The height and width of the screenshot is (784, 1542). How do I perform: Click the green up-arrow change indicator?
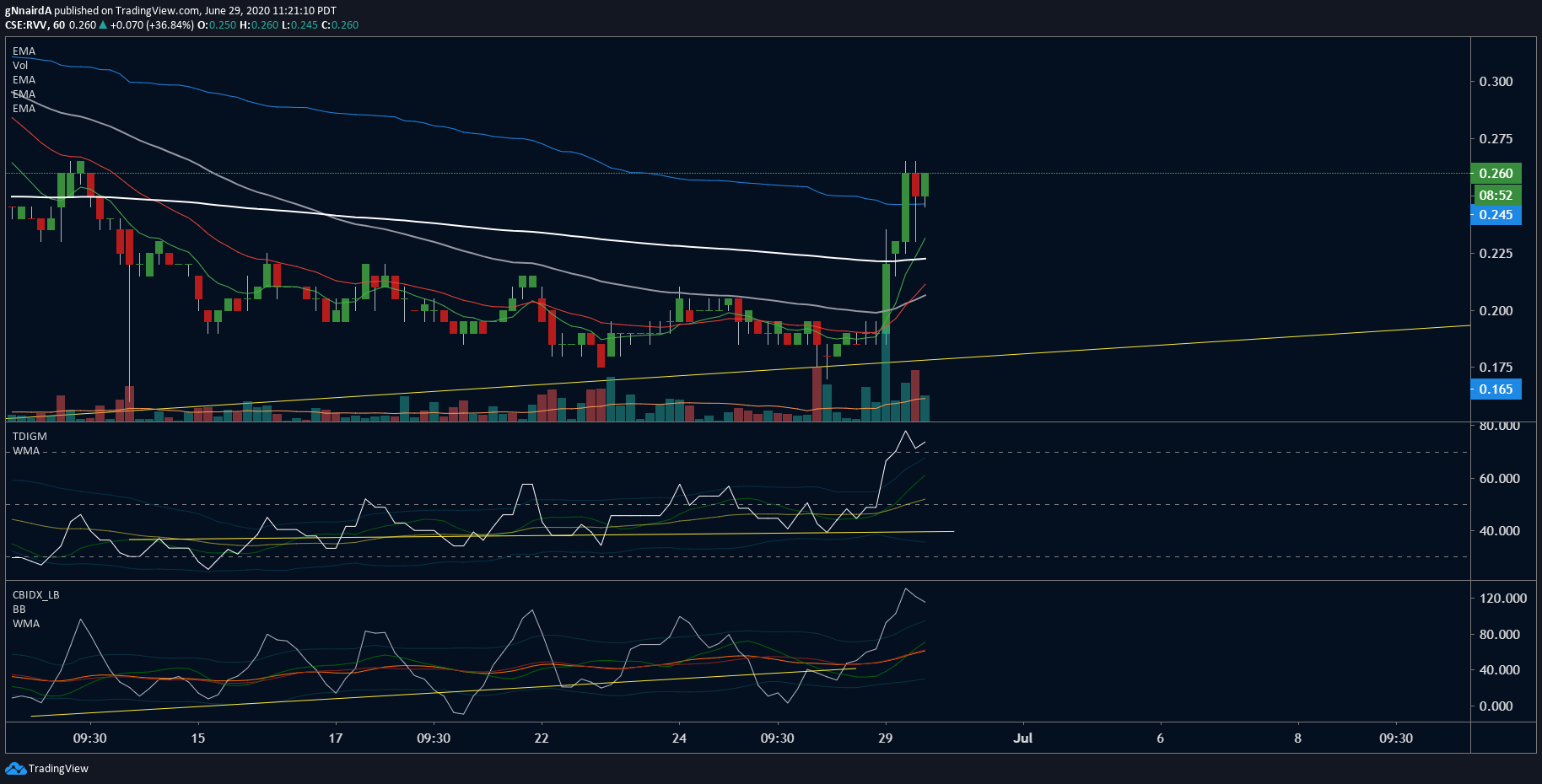coord(103,25)
